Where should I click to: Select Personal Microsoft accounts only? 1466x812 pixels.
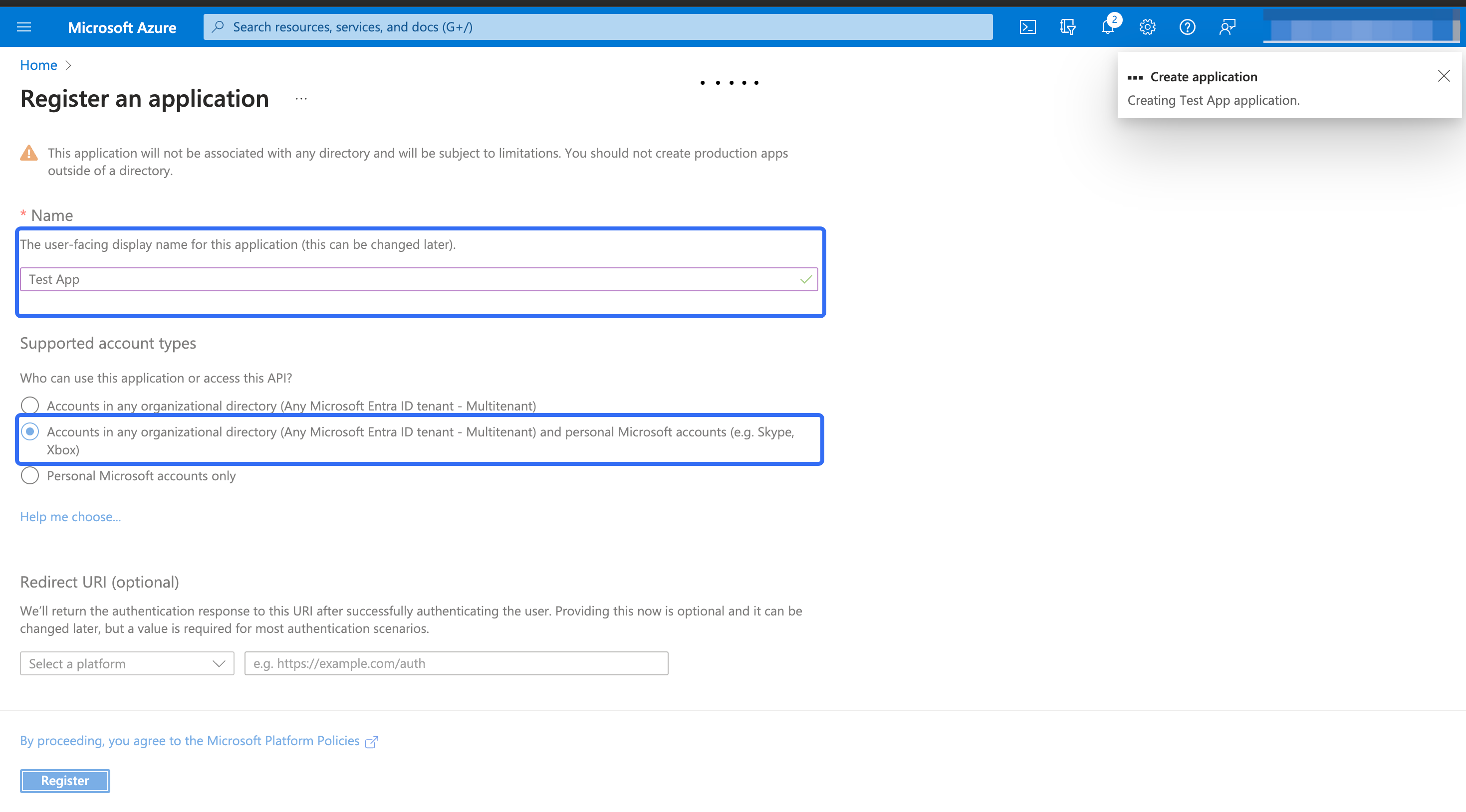(x=29, y=476)
